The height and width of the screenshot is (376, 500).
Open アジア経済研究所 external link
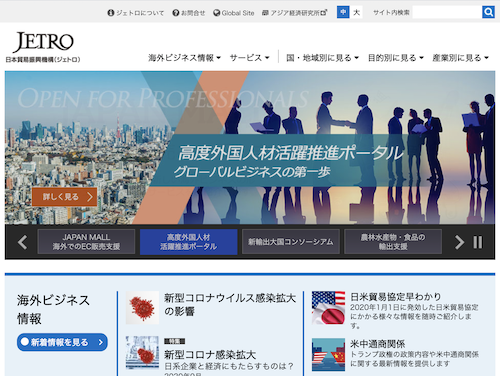(295, 13)
